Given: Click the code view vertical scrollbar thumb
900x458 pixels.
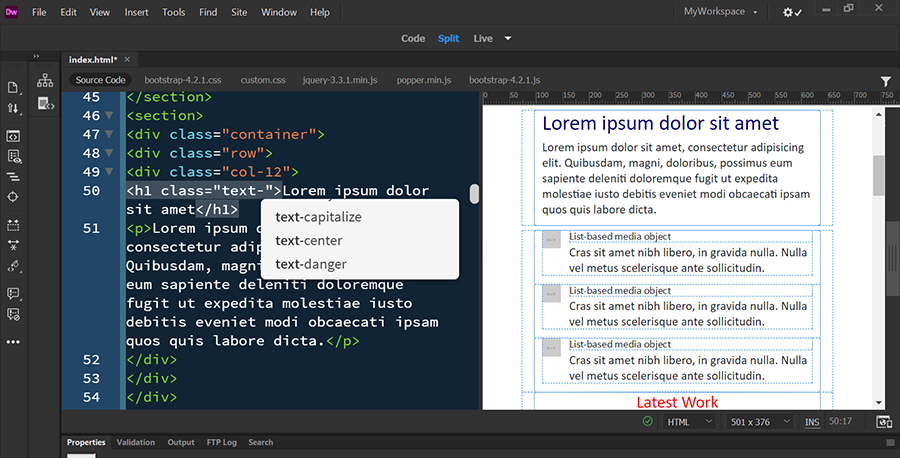Looking at the screenshot, I should [474, 193].
